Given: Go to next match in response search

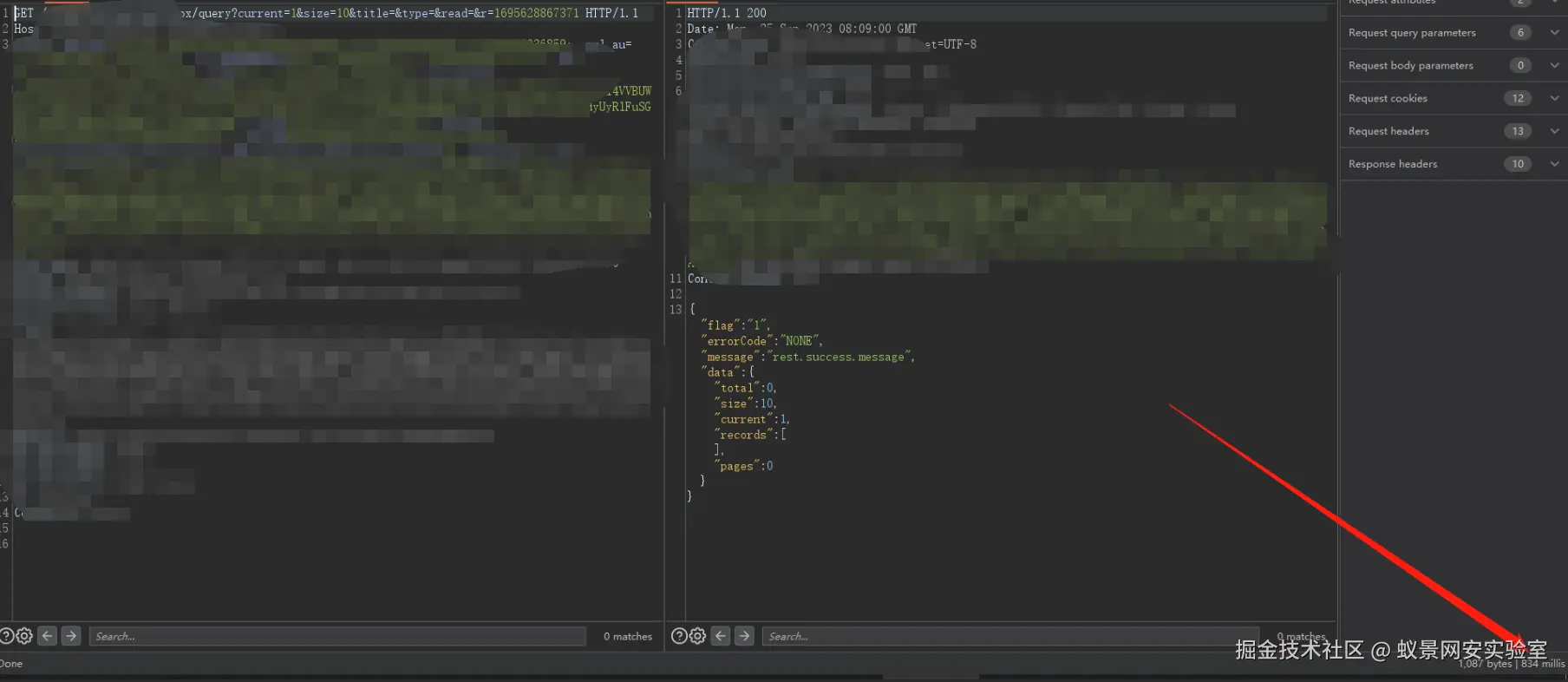Looking at the screenshot, I should tap(744, 636).
